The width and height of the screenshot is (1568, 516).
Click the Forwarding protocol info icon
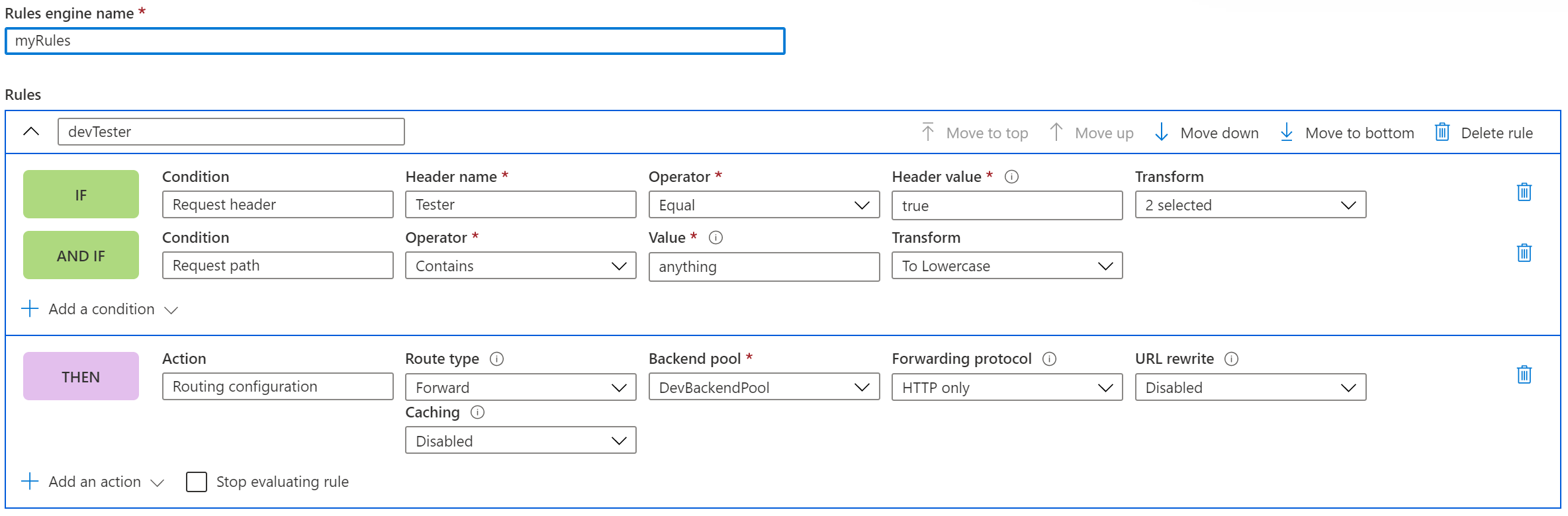click(1049, 359)
